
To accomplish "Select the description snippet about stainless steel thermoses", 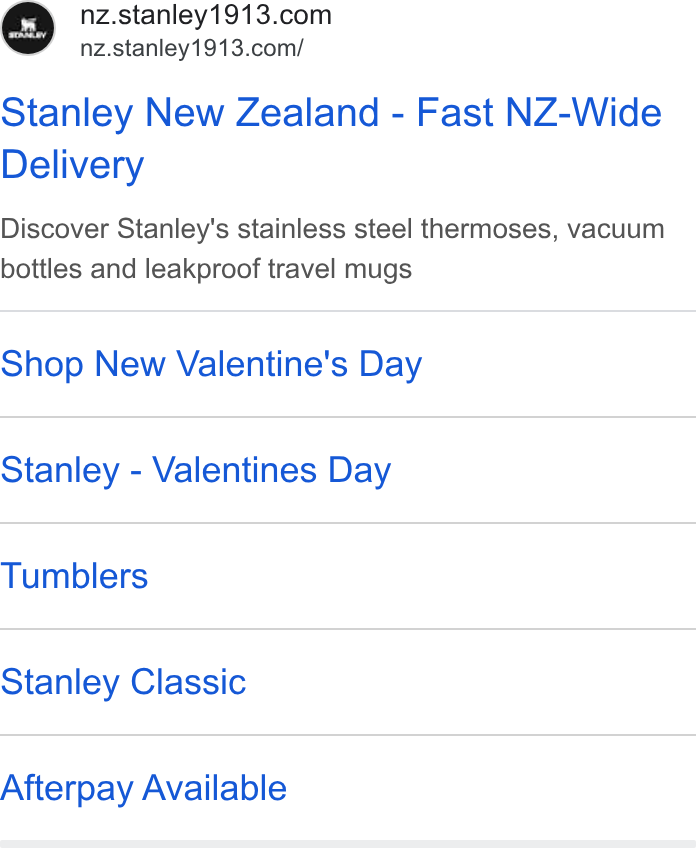I will click(x=332, y=249).
